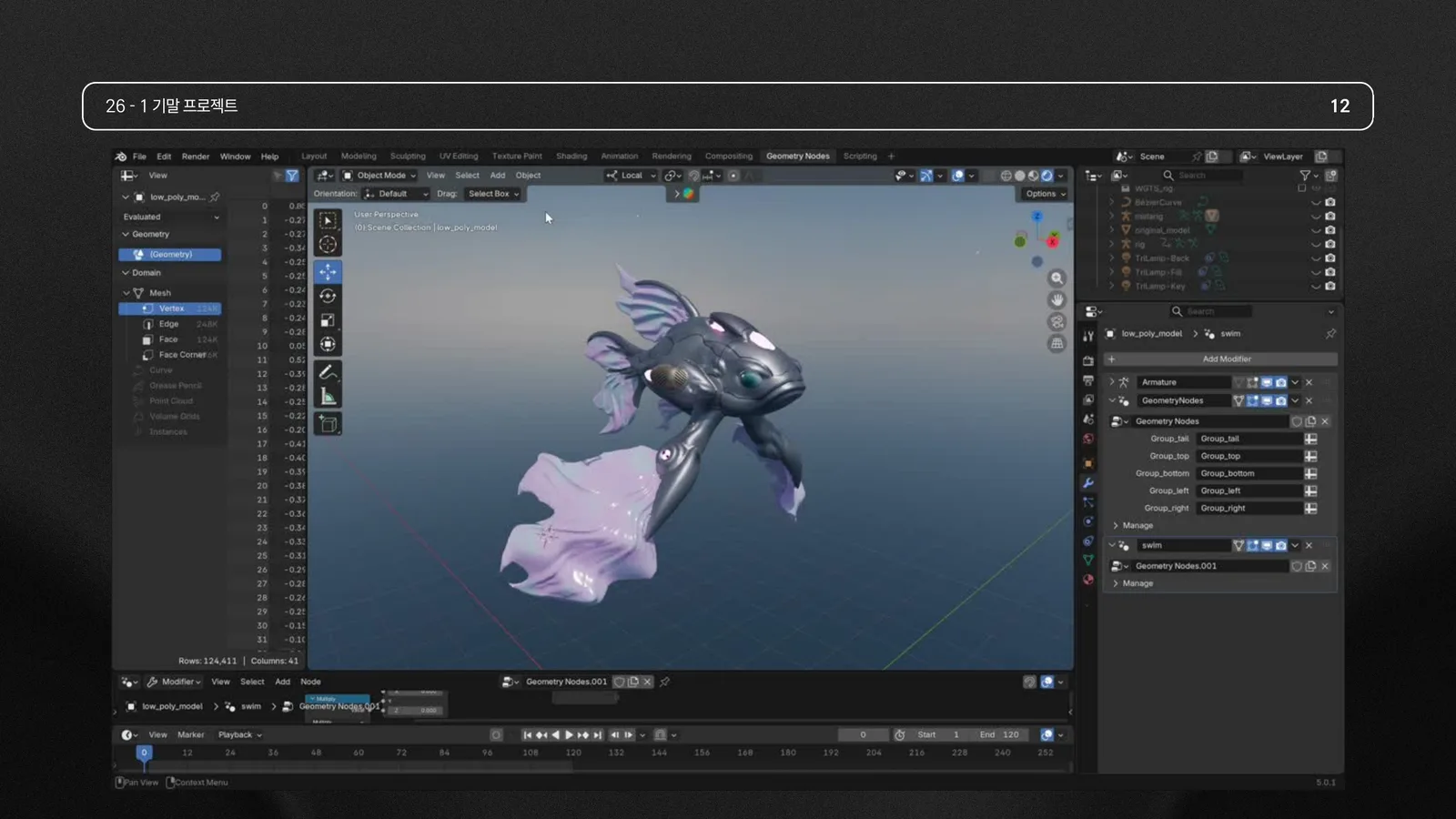The width and height of the screenshot is (1456, 819).
Task: Toggle TriLamp-Key render camera visibility
Action: click(x=1330, y=286)
